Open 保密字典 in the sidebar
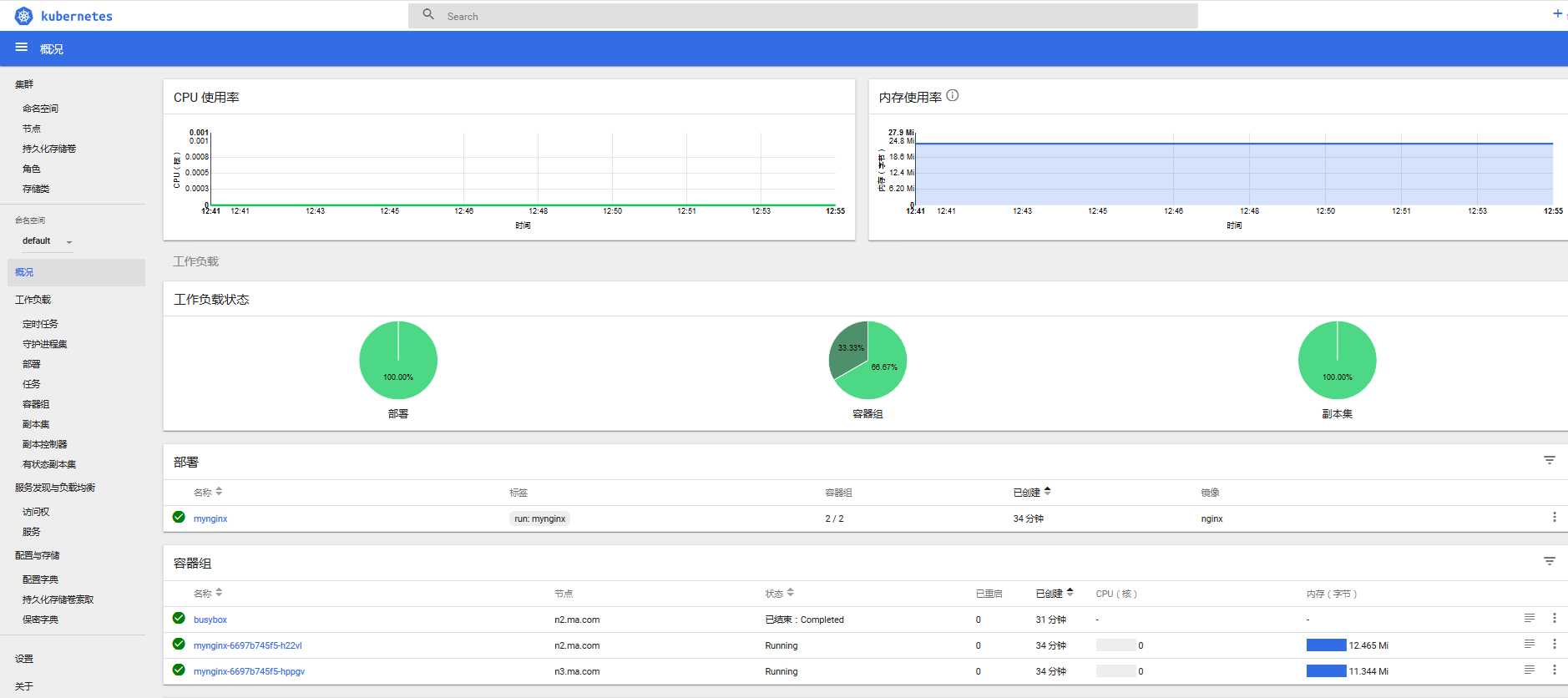This screenshot has width=1568, height=698. pos(40,620)
